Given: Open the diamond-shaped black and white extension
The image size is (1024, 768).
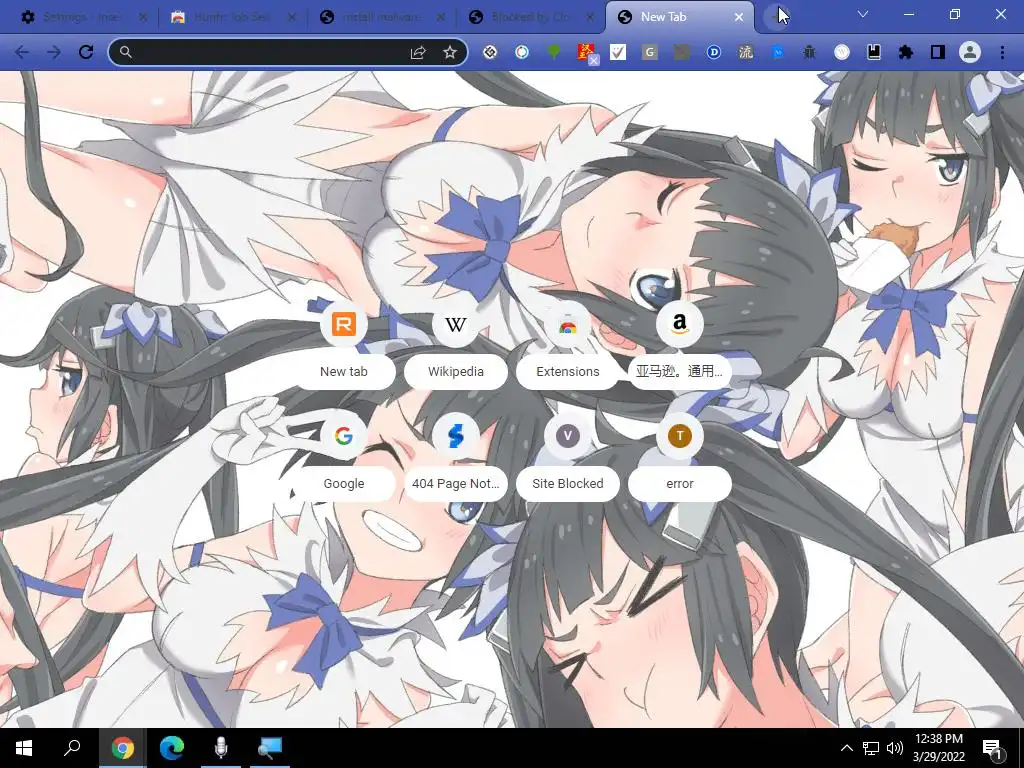Looking at the screenshot, I should click(490, 52).
